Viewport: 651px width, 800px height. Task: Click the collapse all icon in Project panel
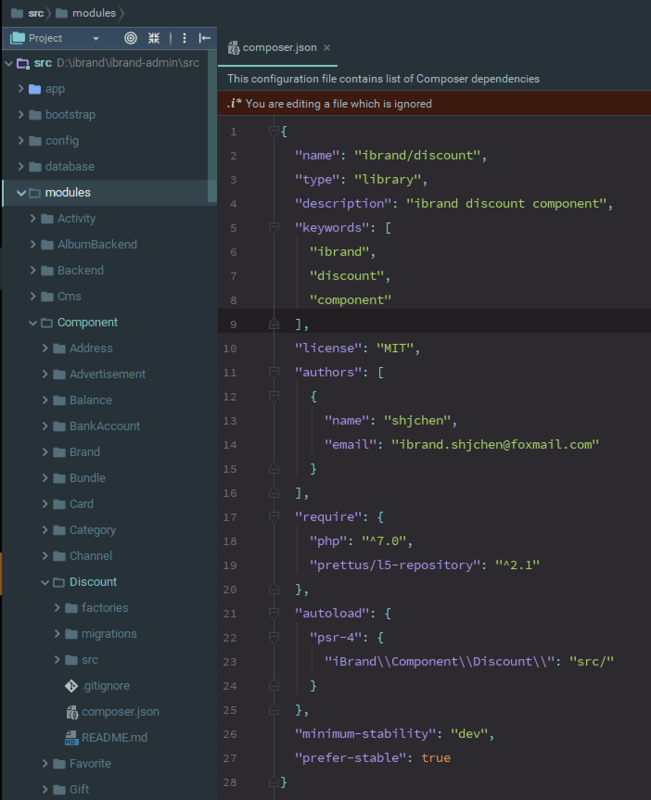coord(154,38)
